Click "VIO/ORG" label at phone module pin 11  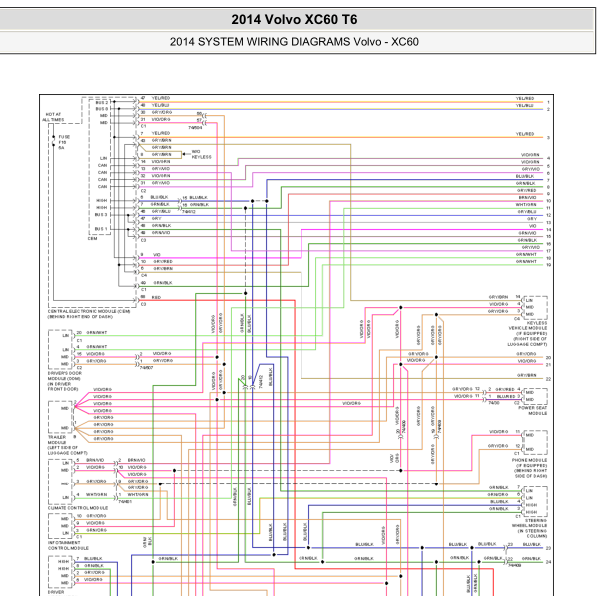(499, 432)
